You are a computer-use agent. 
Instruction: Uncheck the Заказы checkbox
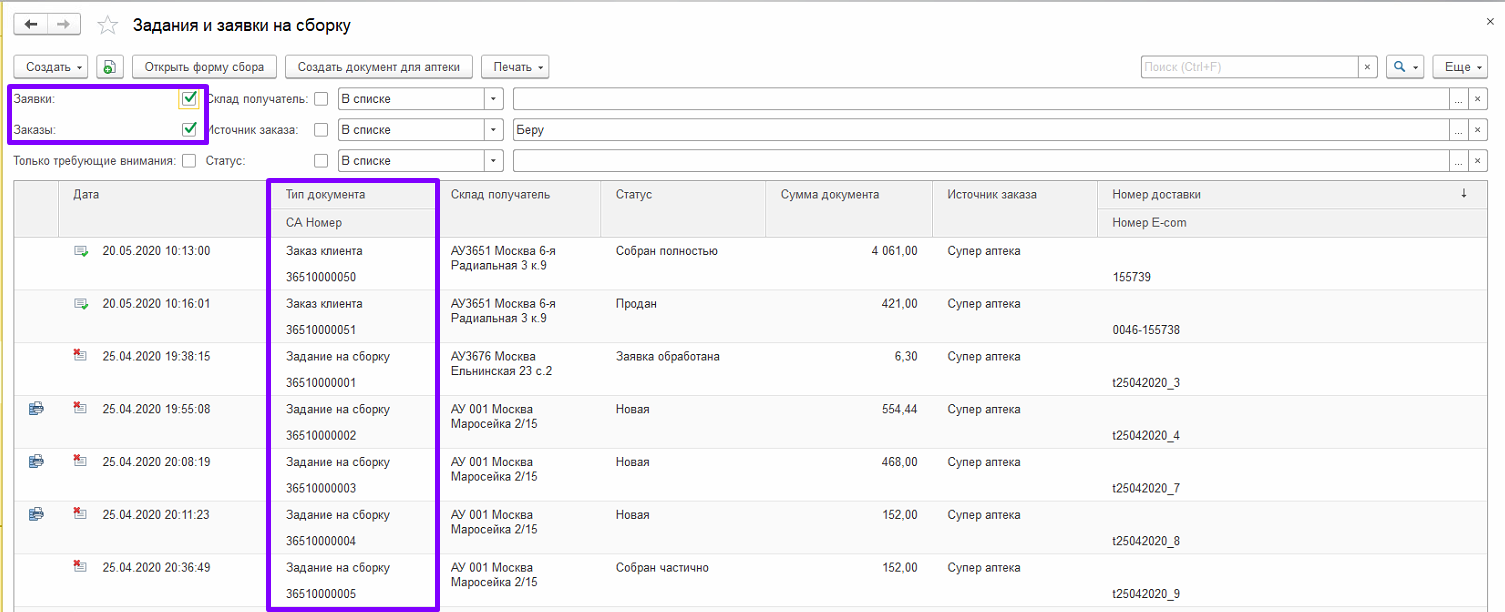189,129
